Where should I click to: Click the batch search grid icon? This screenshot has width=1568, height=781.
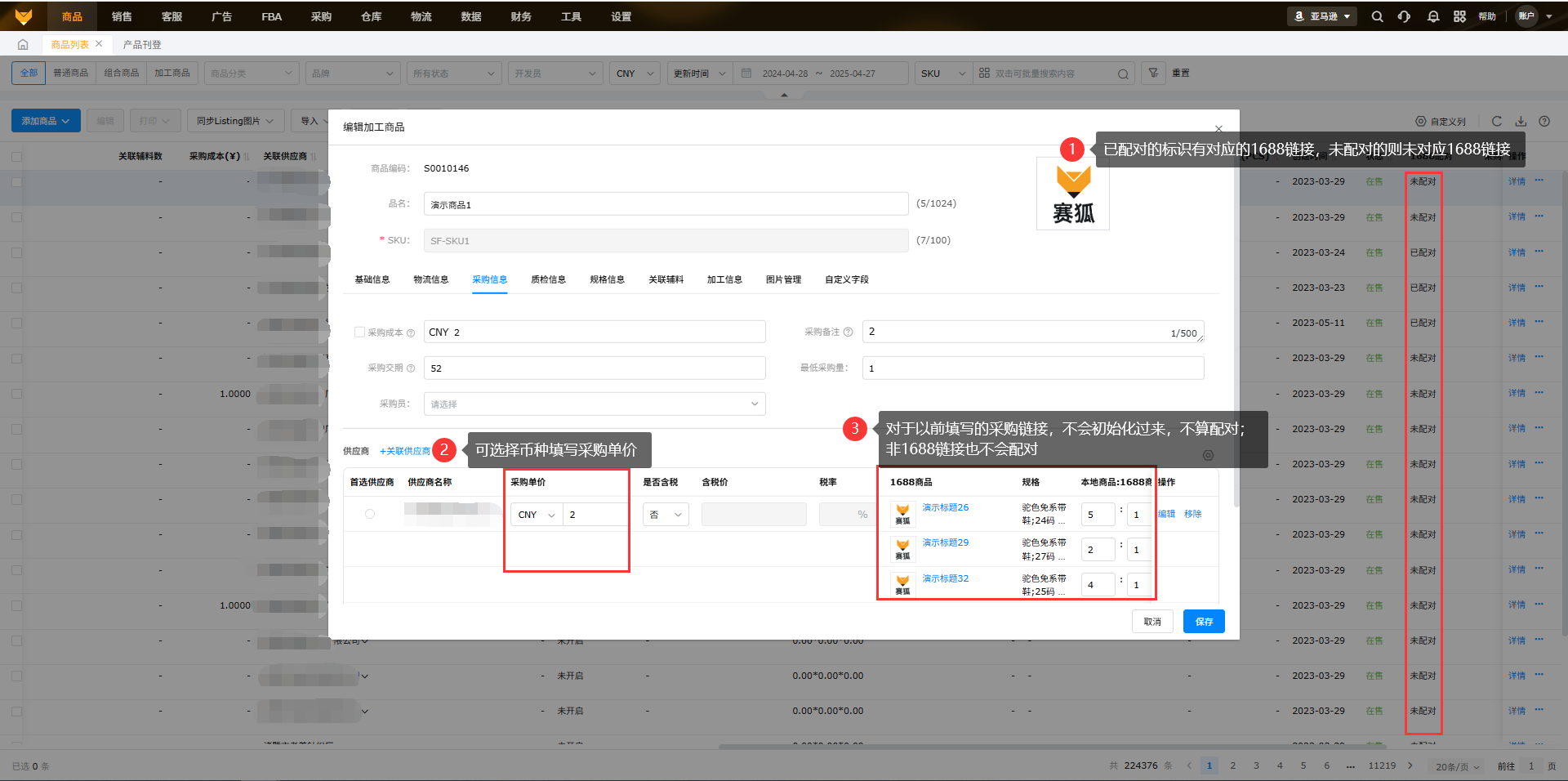[984, 74]
